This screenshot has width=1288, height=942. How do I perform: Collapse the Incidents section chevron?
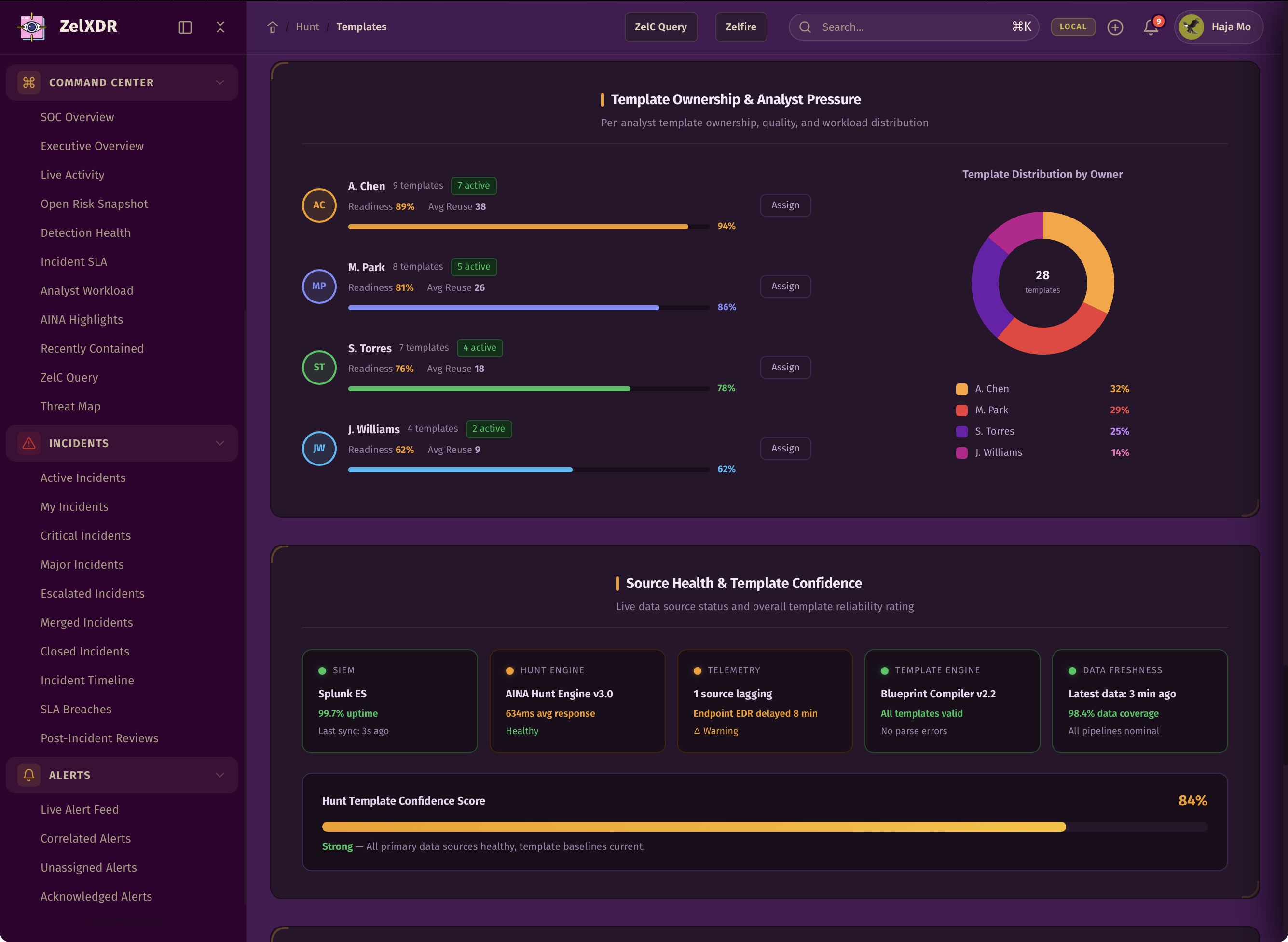pyautogui.click(x=219, y=443)
